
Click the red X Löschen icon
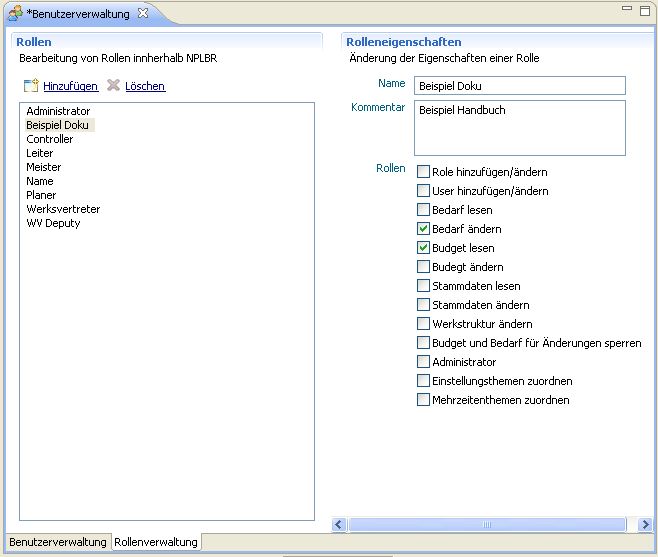tap(114, 86)
